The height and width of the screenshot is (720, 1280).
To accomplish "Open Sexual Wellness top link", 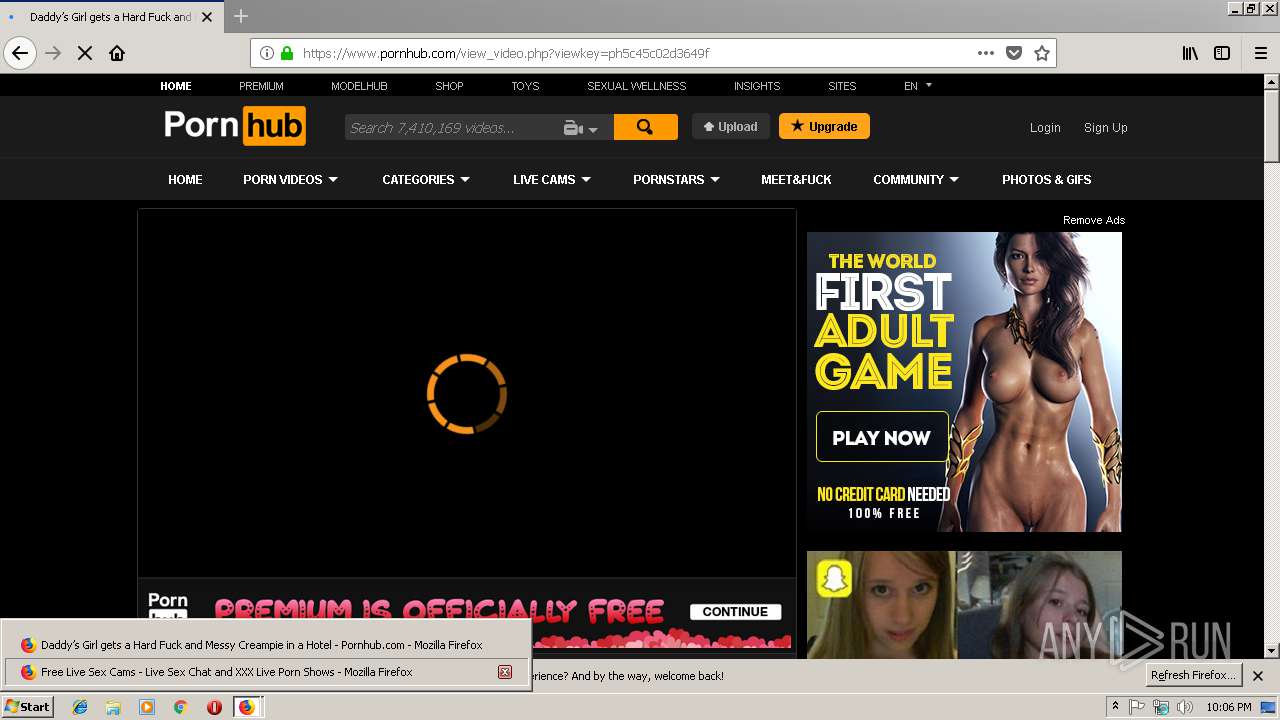I will 637,86.
